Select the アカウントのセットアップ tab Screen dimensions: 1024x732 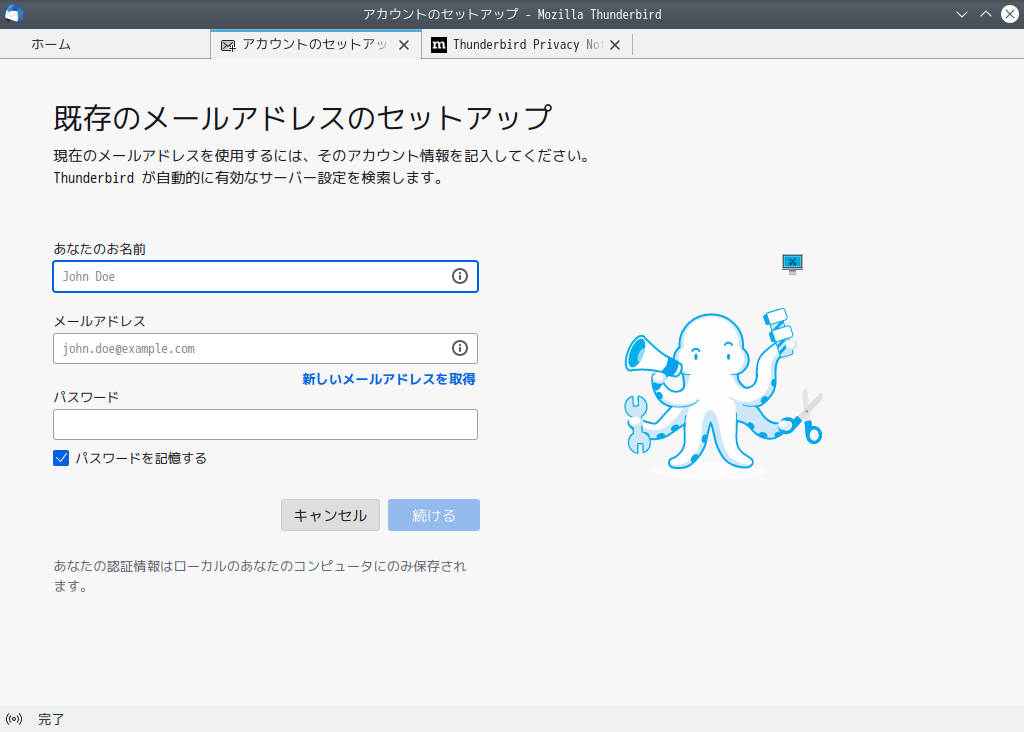[316, 44]
